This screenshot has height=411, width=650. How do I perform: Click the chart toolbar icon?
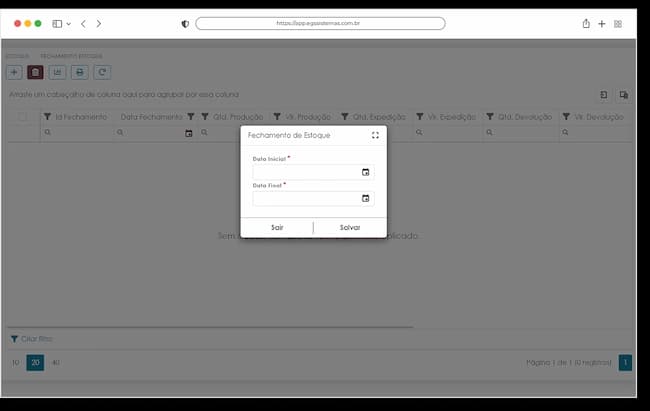tap(57, 73)
